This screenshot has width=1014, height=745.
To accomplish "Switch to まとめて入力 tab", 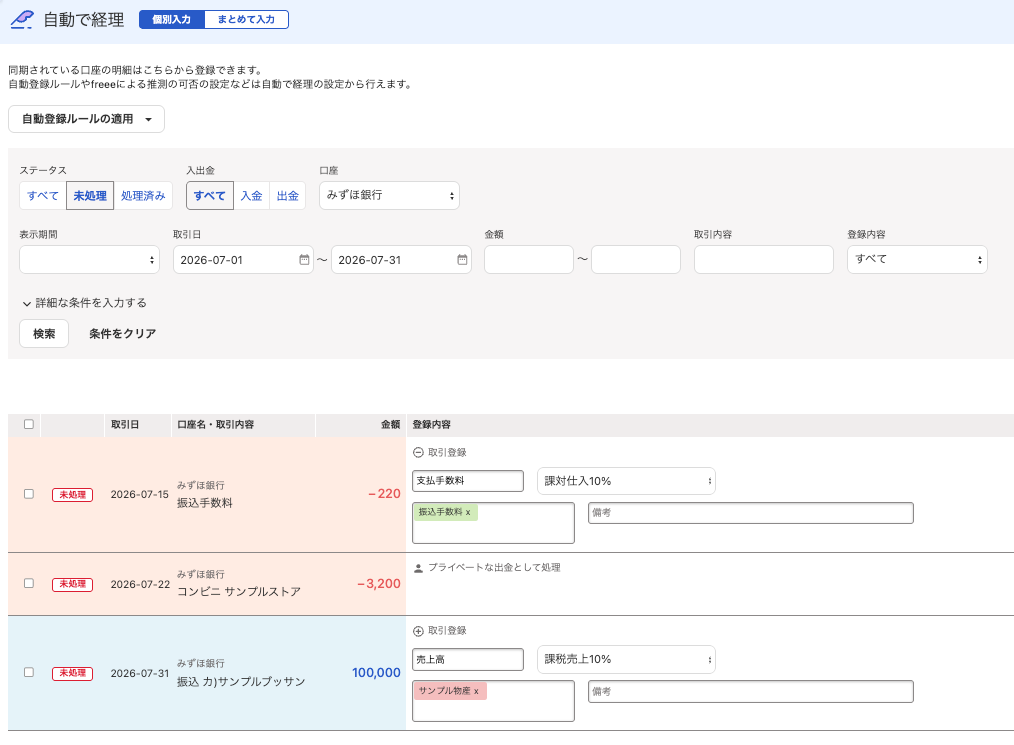I will pos(246,19).
